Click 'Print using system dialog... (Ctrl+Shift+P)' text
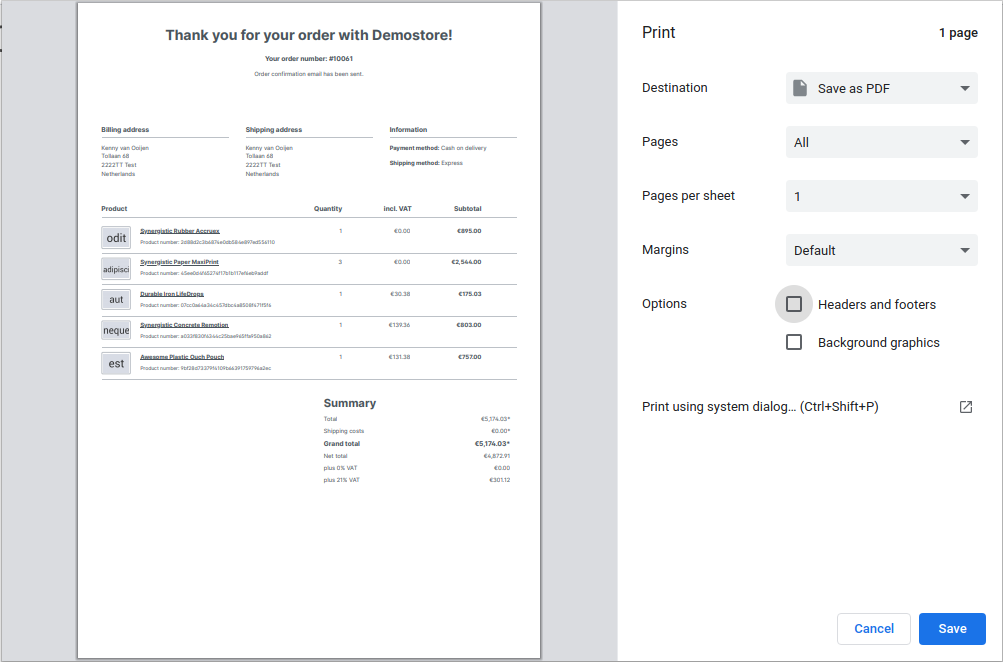This screenshot has height=662, width=1003. point(760,407)
